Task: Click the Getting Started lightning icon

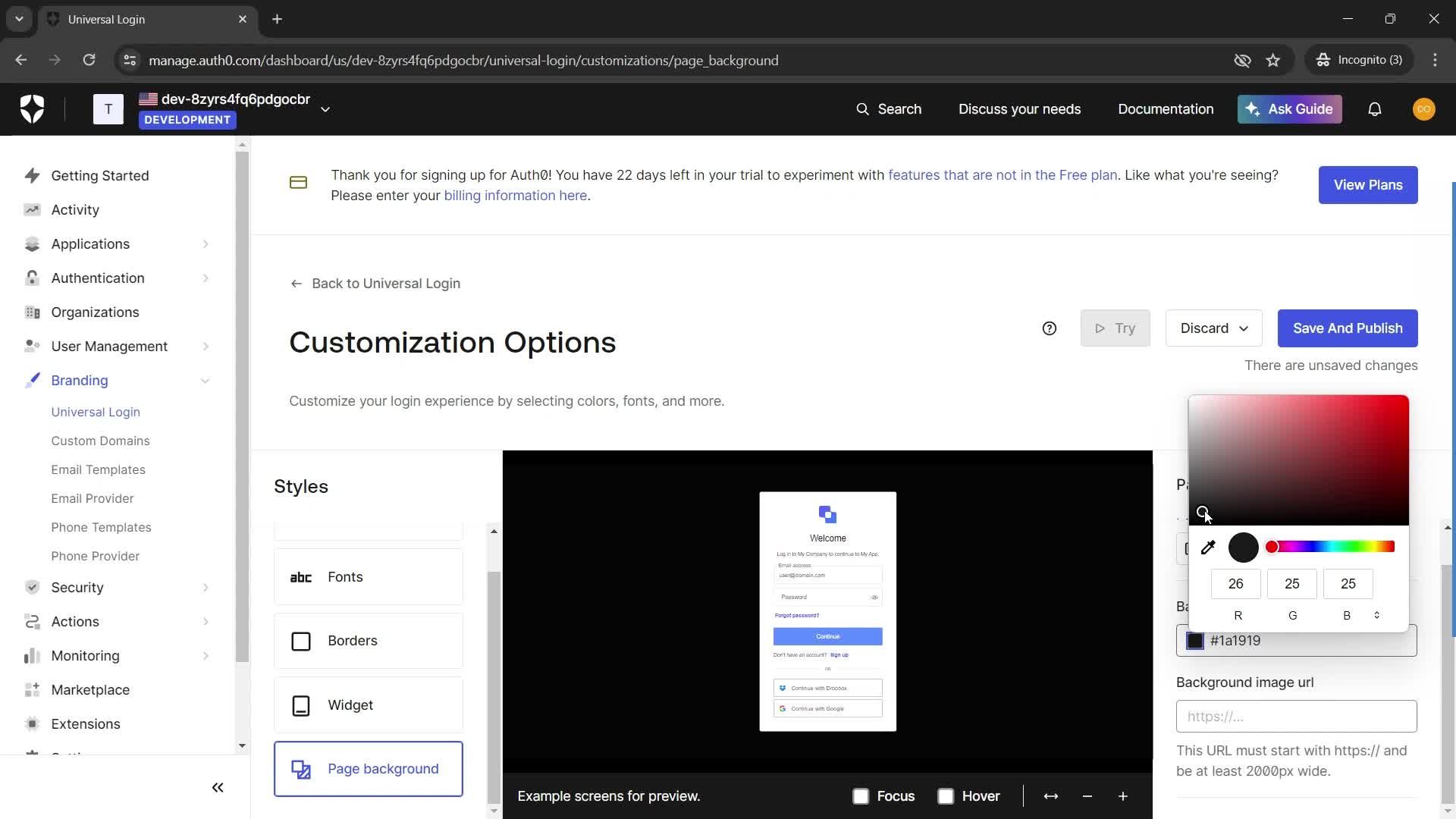Action: click(32, 176)
